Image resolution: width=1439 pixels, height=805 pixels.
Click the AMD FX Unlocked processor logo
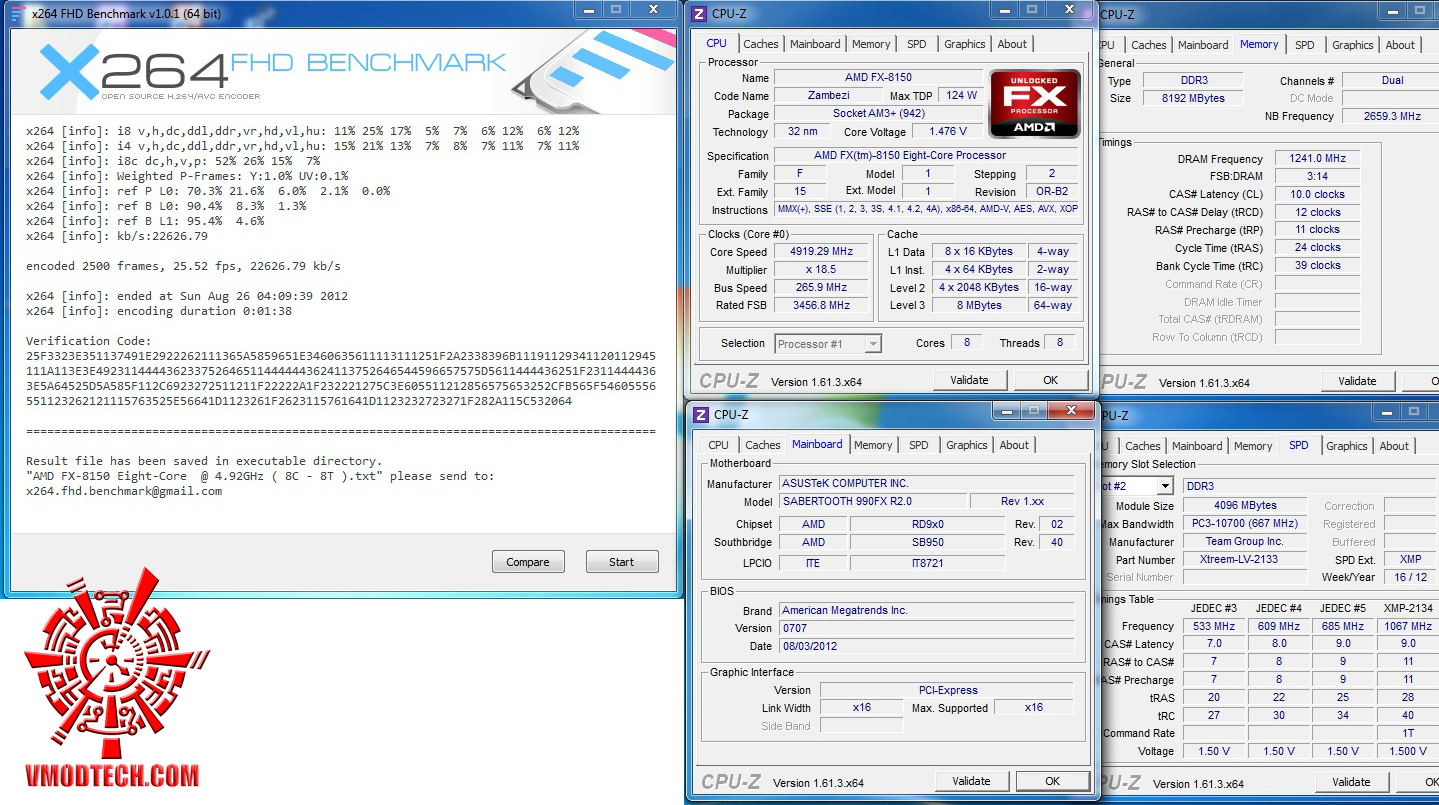(1034, 103)
